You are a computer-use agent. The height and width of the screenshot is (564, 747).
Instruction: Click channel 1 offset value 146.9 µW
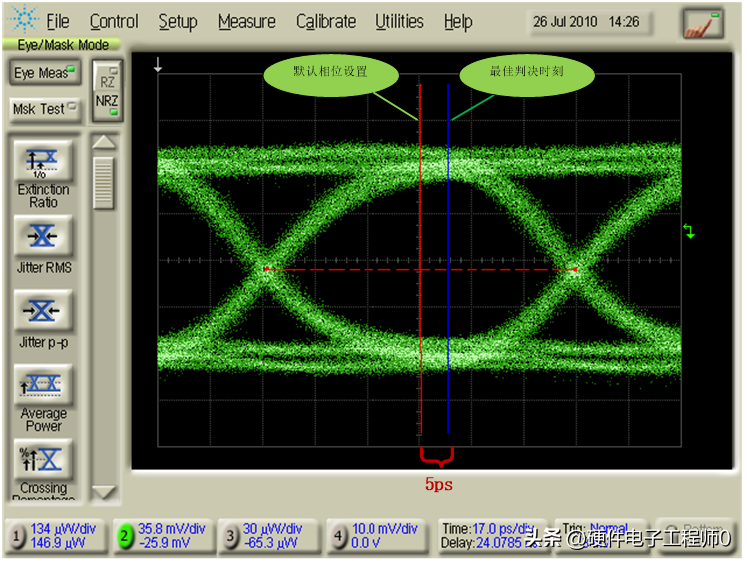click(x=57, y=543)
